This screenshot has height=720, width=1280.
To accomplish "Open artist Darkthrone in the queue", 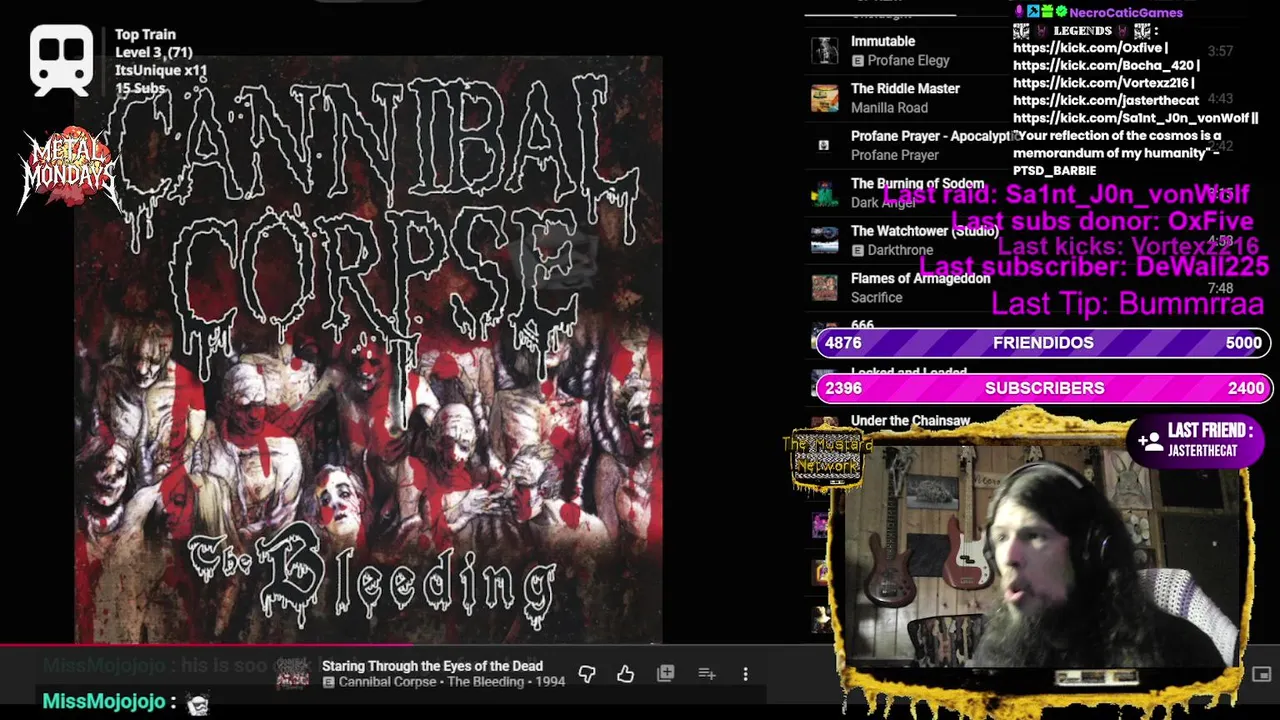I will click(900, 250).
